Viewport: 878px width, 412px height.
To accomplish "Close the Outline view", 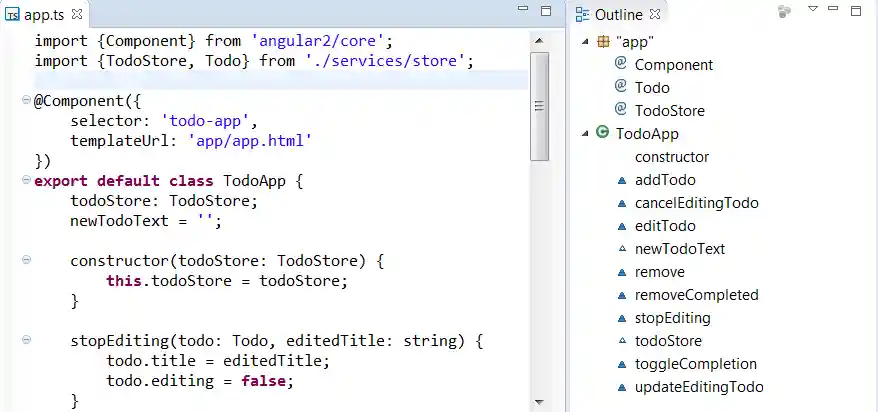I will tap(655, 15).
